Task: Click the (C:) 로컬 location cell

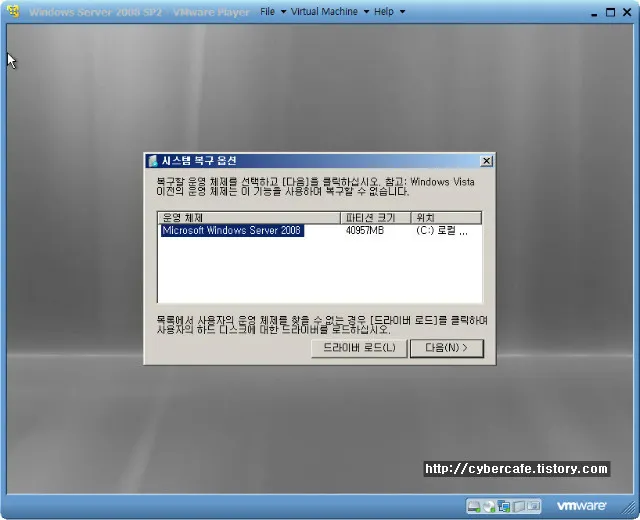Action: point(442,231)
